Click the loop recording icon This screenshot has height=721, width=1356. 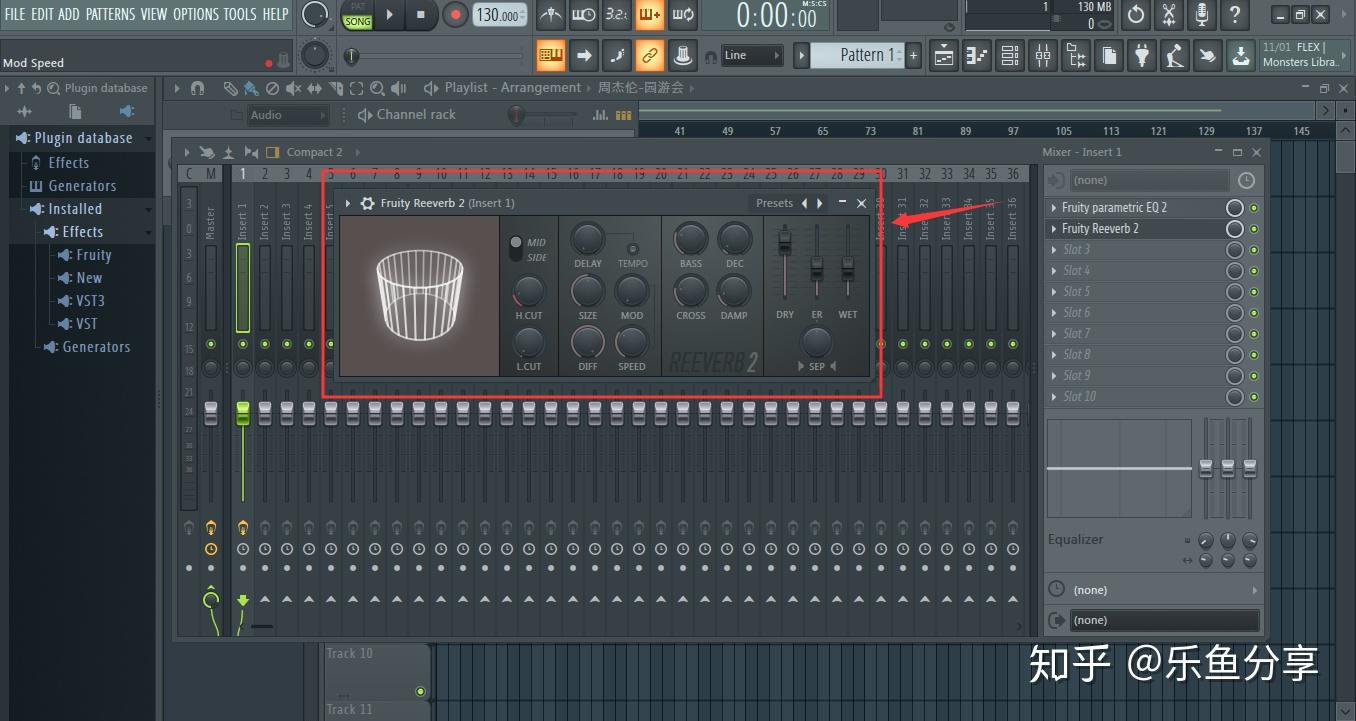[x=683, y=15]
